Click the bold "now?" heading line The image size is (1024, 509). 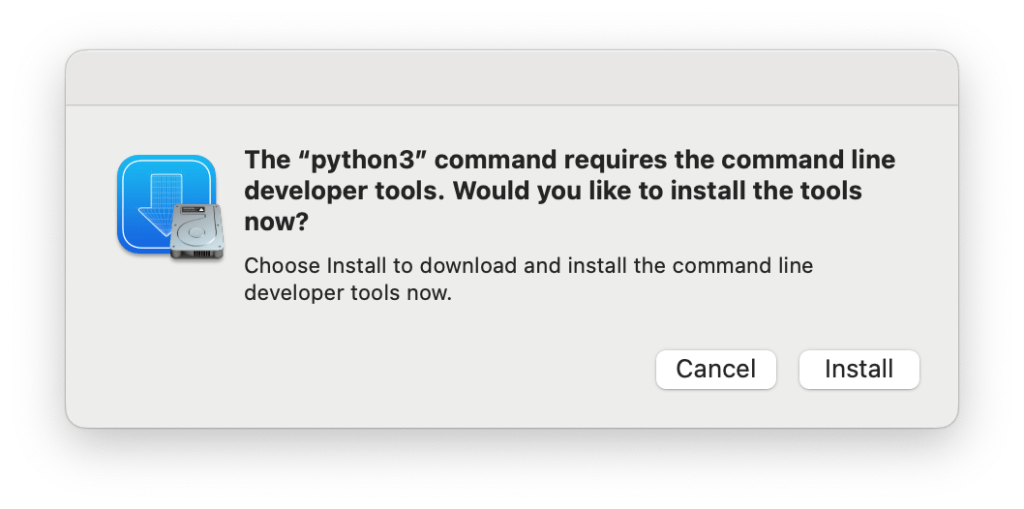tap(275, 222)
